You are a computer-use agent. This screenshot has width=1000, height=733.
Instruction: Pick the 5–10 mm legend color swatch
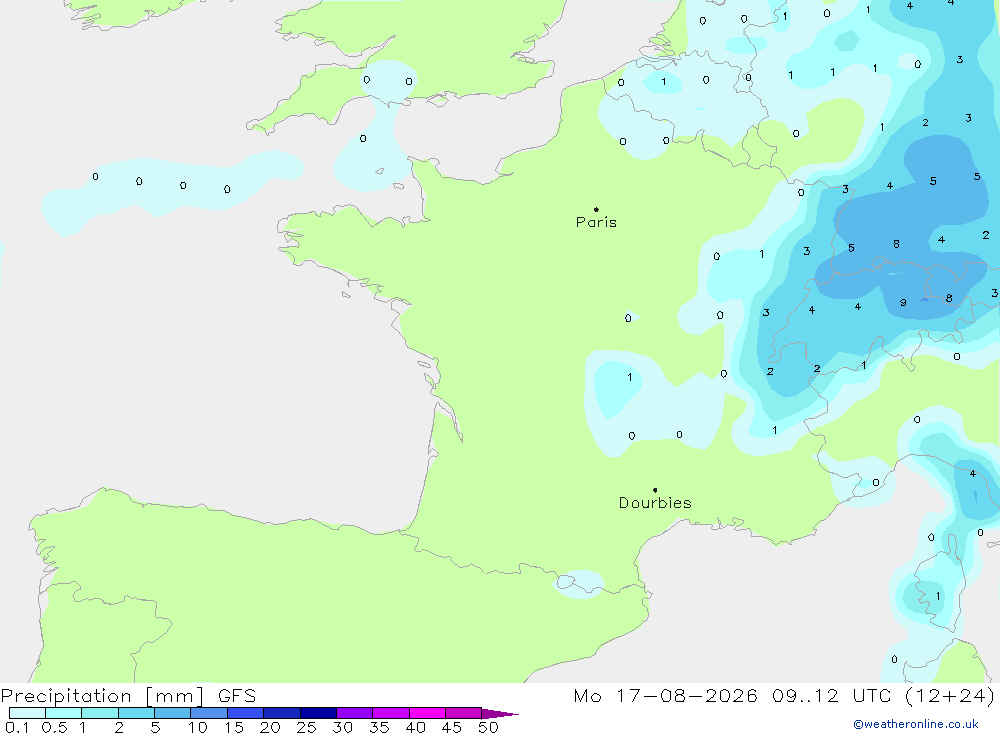click(173, 713)
